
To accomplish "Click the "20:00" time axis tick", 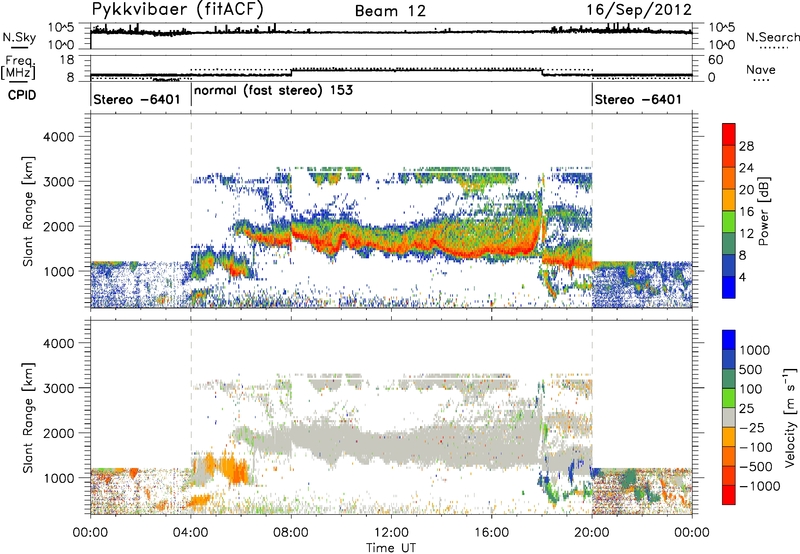I will click(591, 533).
